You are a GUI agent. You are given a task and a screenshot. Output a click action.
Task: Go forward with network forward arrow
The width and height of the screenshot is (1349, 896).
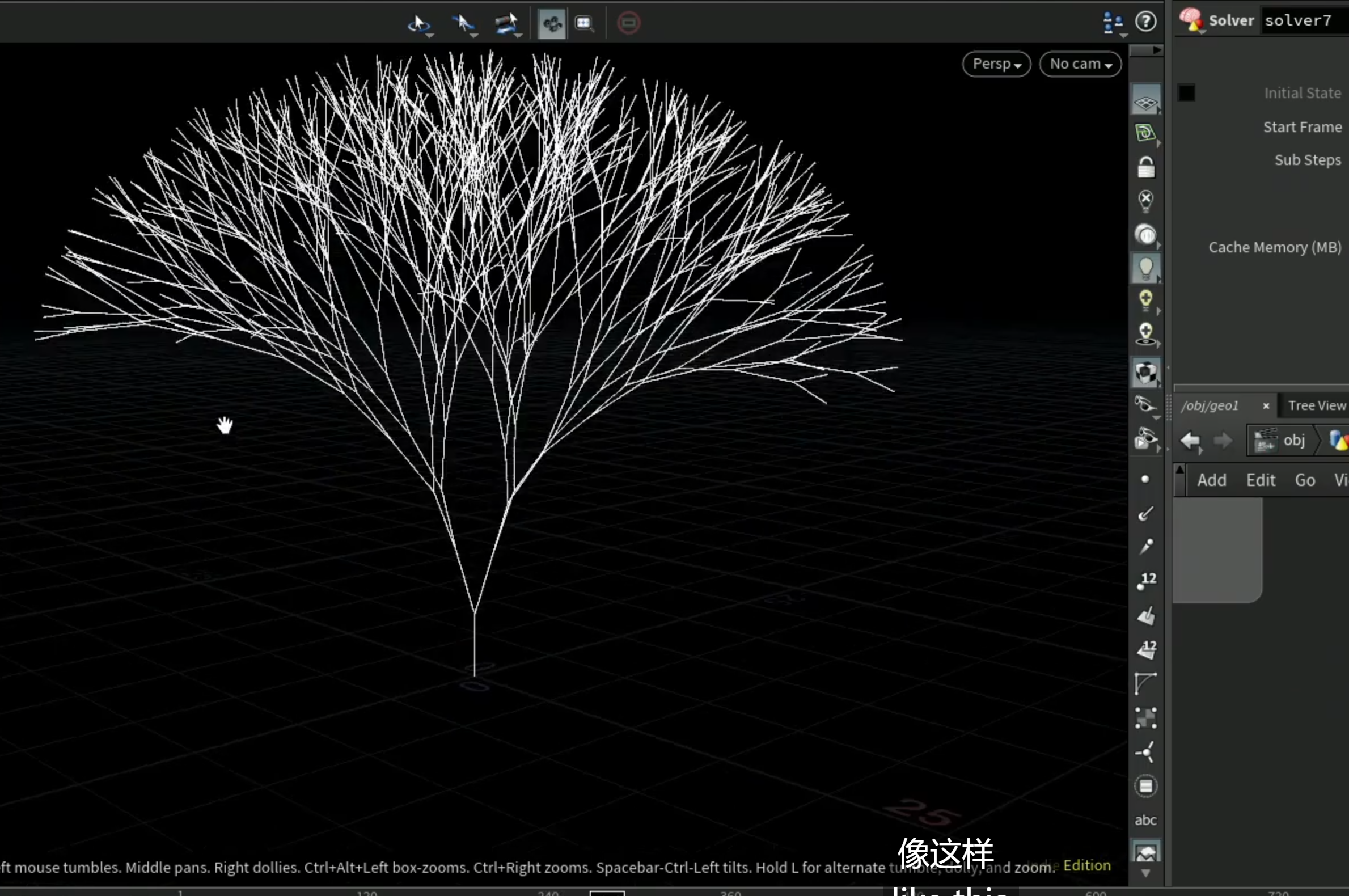click(1223, 441)
